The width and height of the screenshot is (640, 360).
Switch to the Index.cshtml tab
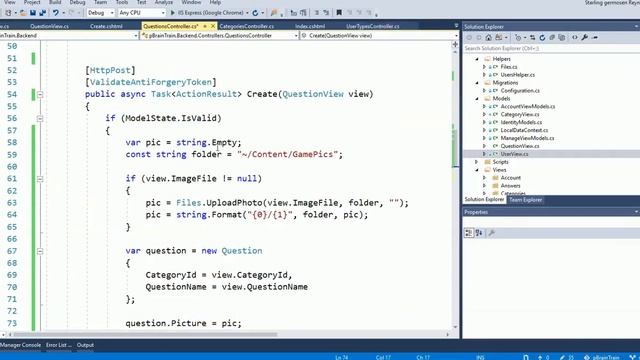pyautogui.click(x=310, y=26)
